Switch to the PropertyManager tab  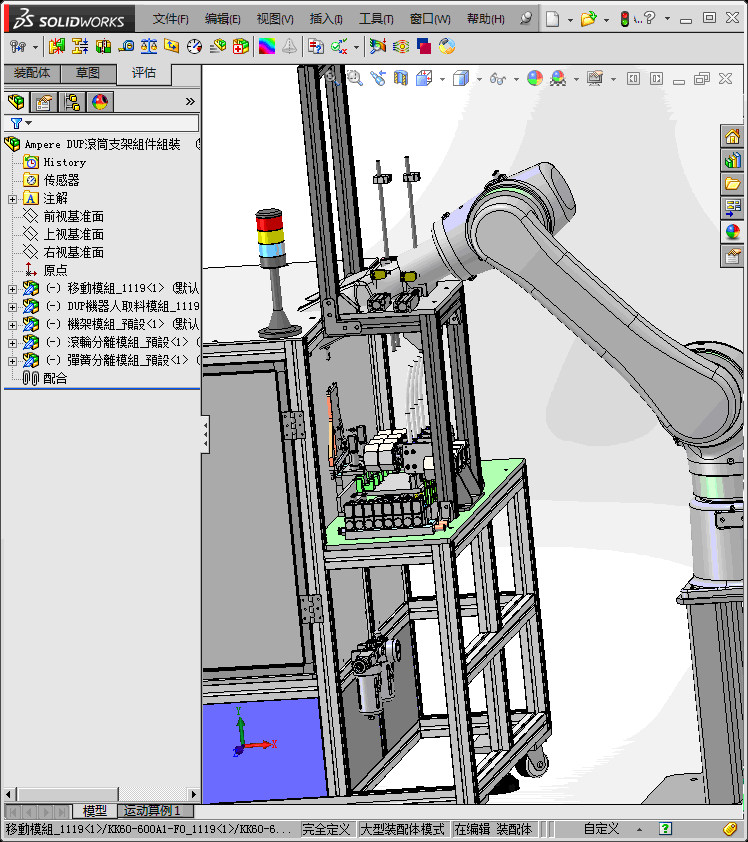pos(44,101)
